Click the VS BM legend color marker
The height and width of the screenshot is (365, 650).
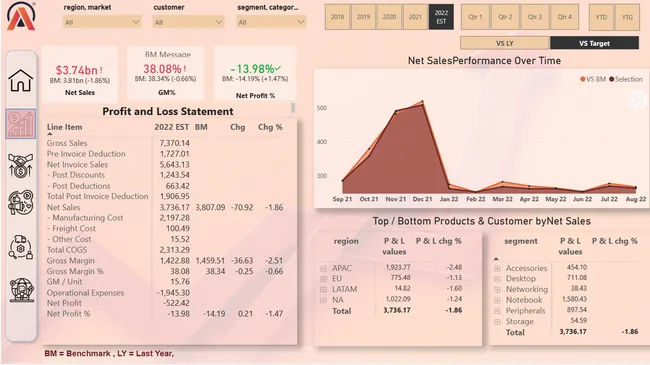point(582,79)
